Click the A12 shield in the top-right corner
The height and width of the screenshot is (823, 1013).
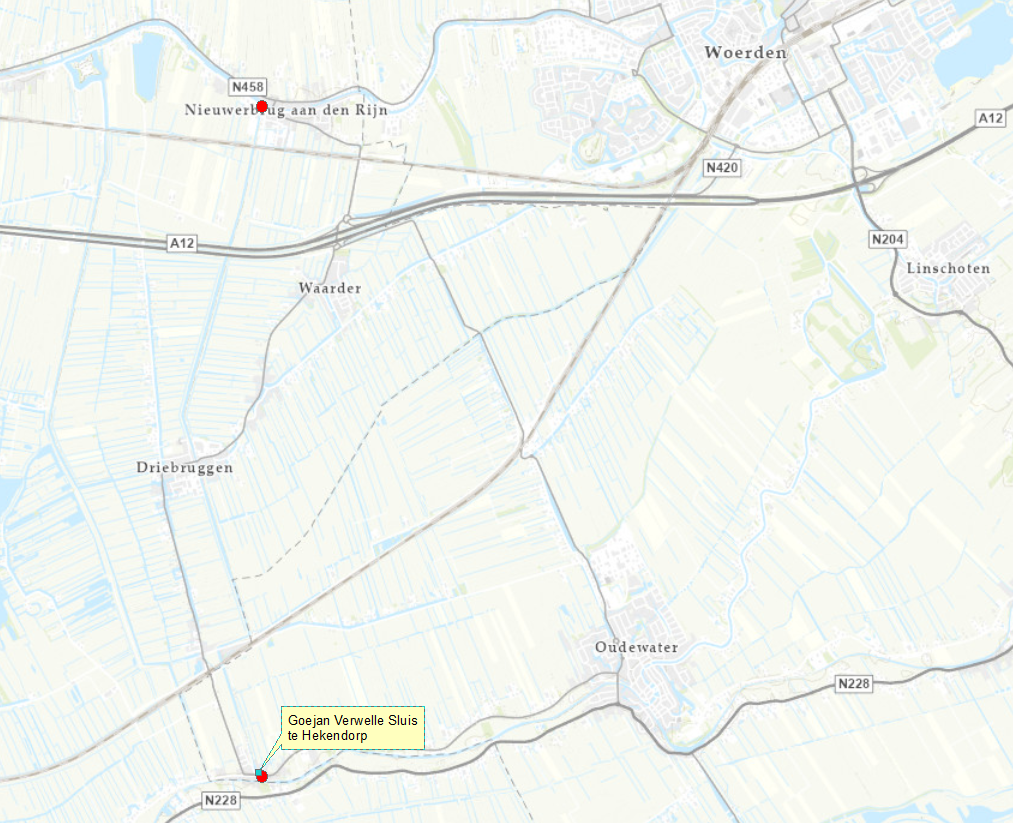point(990,118)
